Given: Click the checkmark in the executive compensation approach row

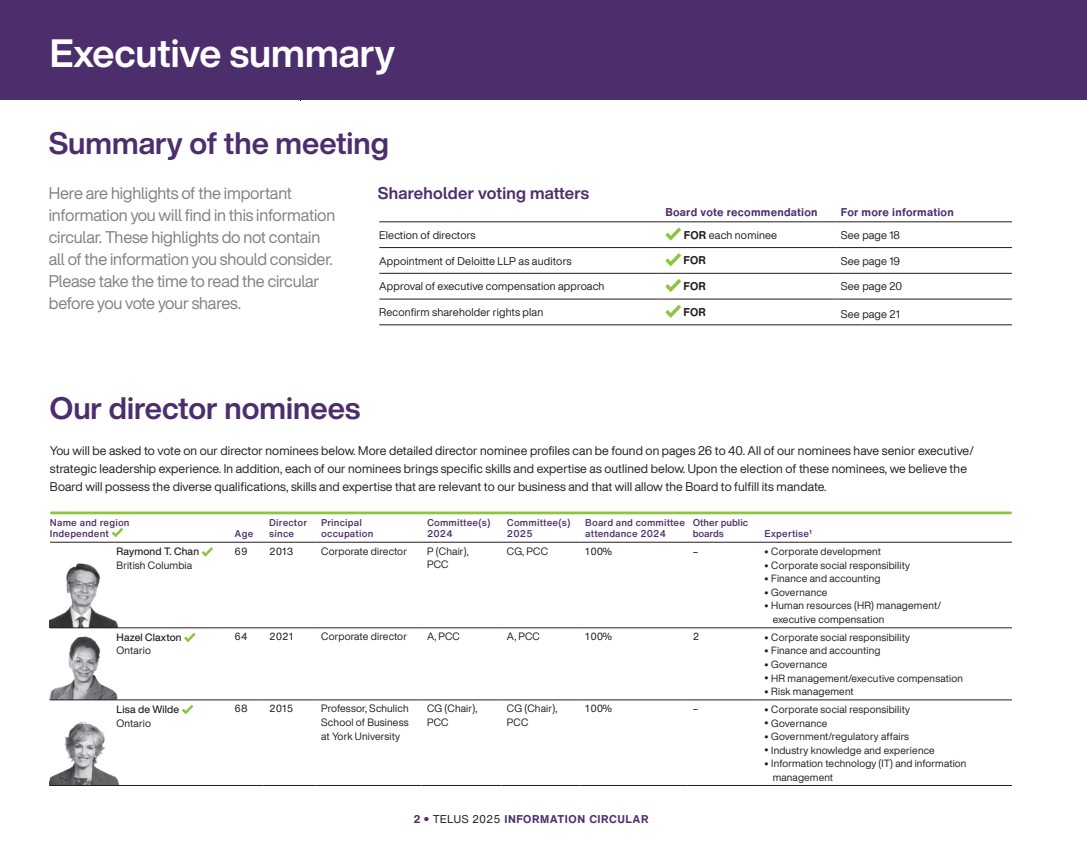Looking at the screenshot, I should coord(673,286).
